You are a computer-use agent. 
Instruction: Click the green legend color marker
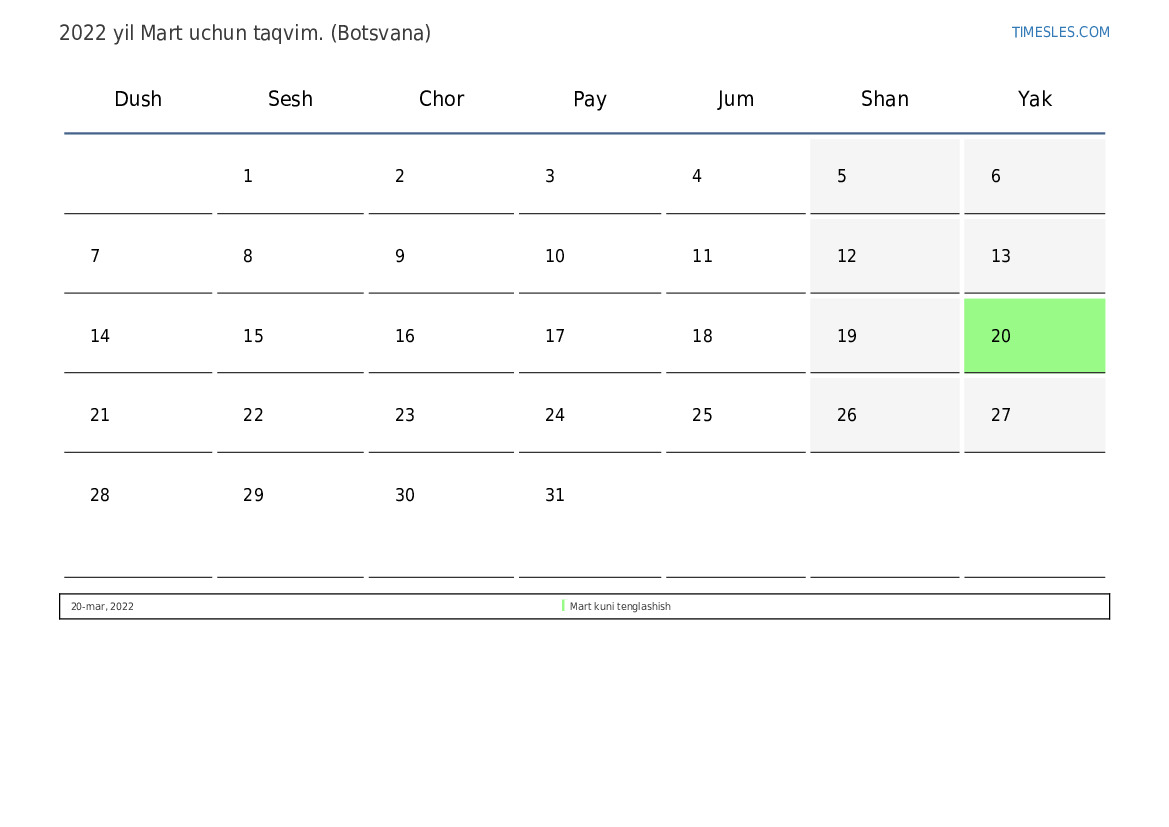point(563,606)
